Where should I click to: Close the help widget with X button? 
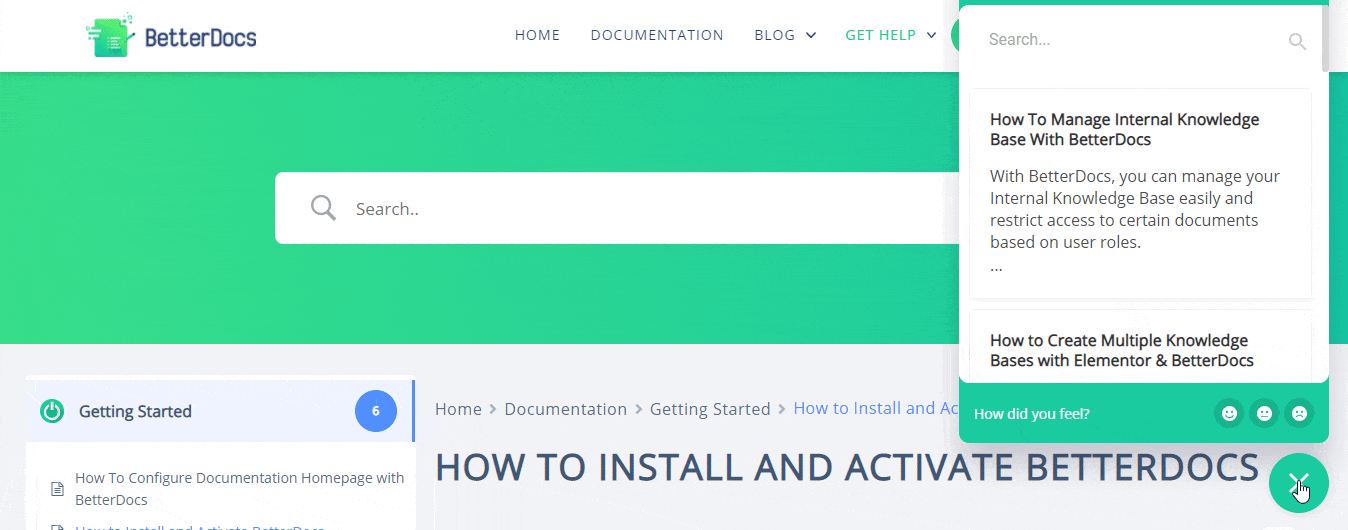click(x=1298, y=484)
